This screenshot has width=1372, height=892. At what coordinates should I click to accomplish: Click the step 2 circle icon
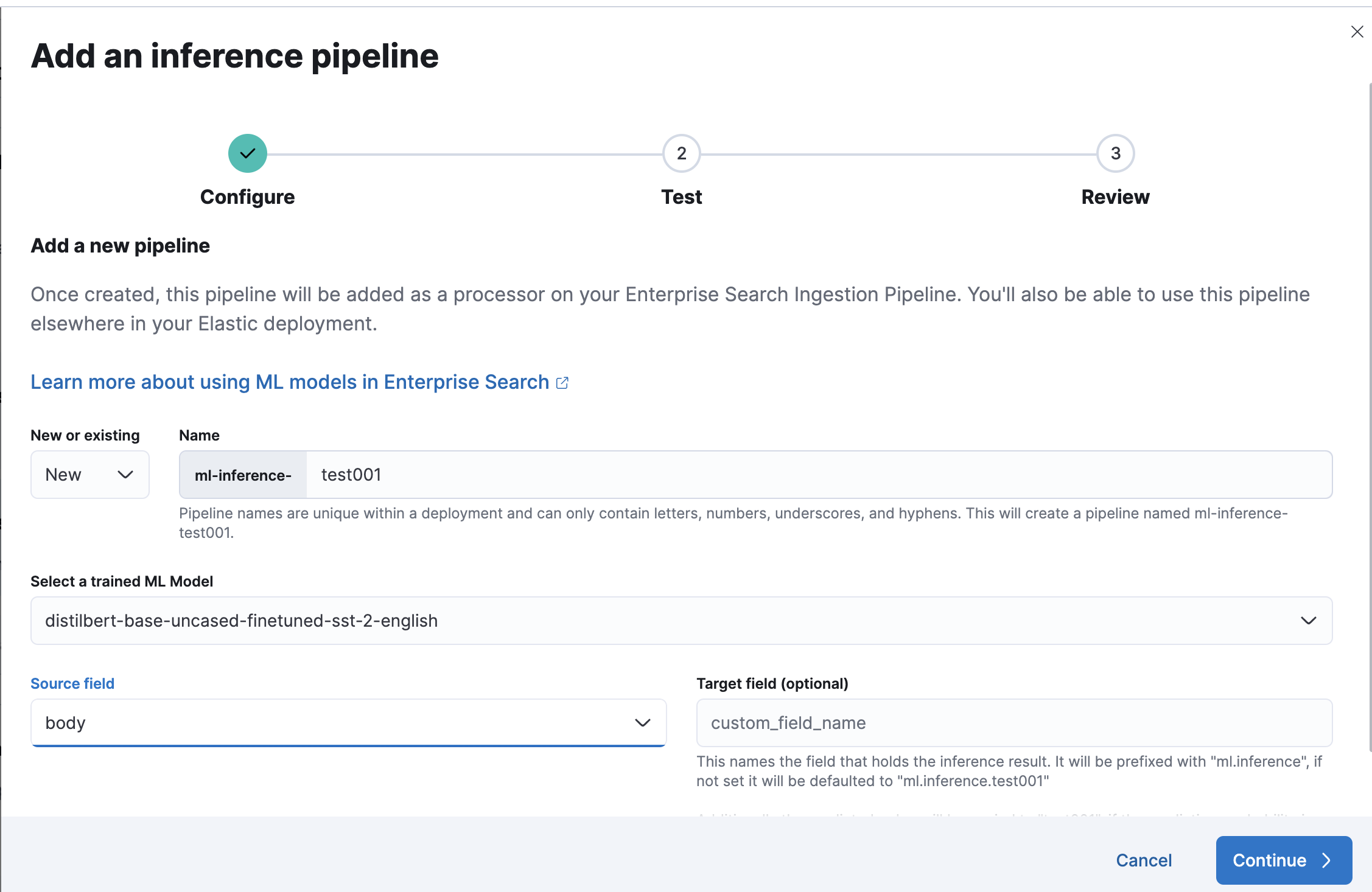click(681, 153)
